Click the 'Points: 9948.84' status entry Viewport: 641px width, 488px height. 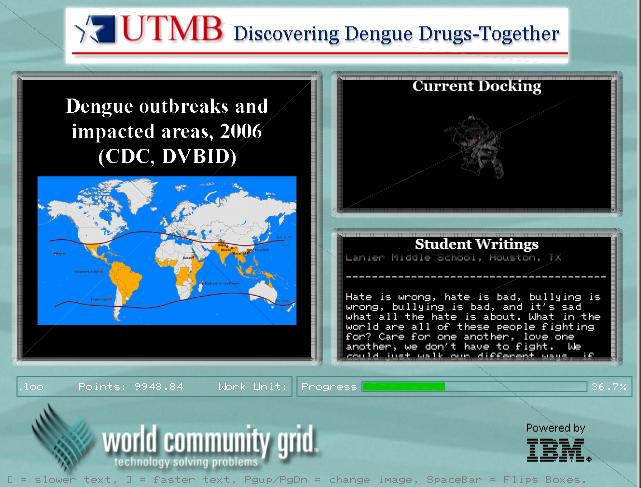(x=131, y=387)
